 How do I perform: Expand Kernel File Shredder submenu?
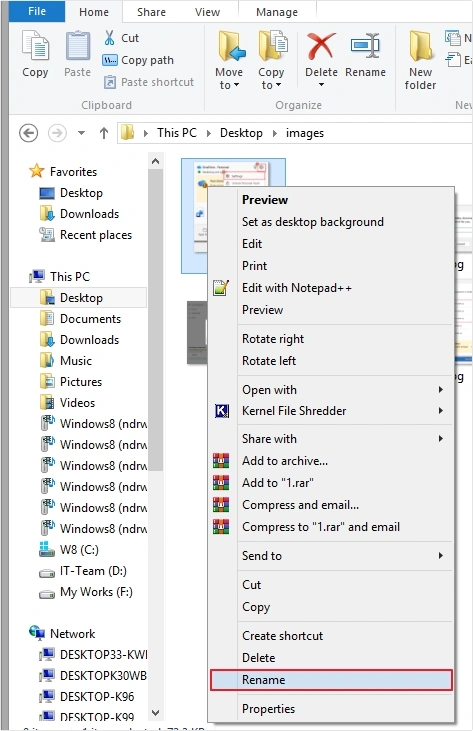click(331, 410)
